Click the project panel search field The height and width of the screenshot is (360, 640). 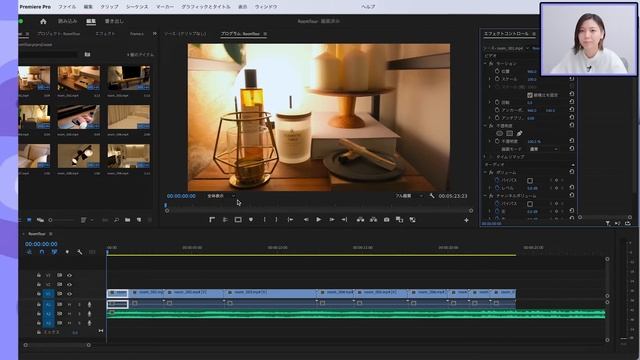48,54
